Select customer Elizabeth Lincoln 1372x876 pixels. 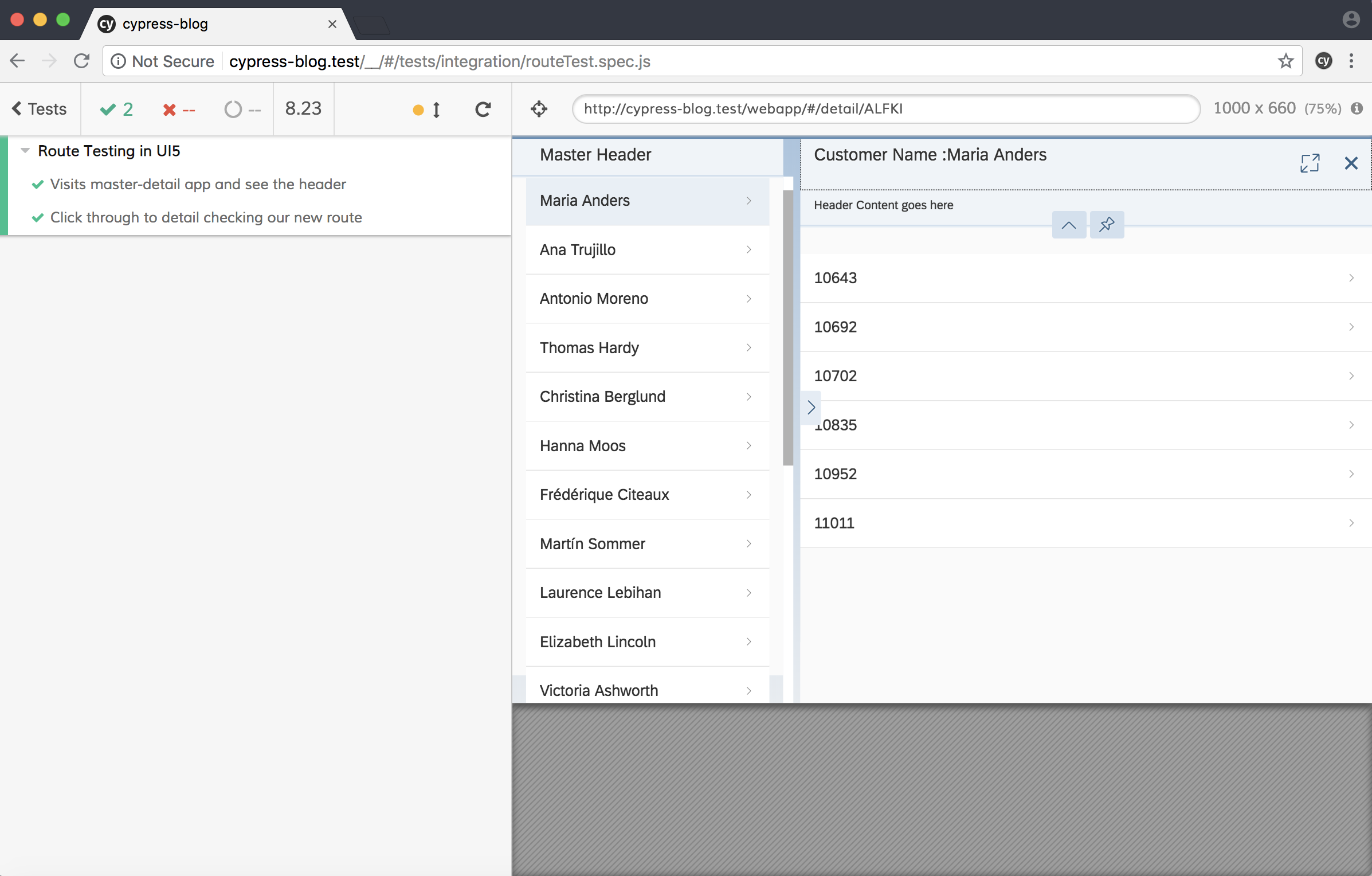(x=647, y=642)
